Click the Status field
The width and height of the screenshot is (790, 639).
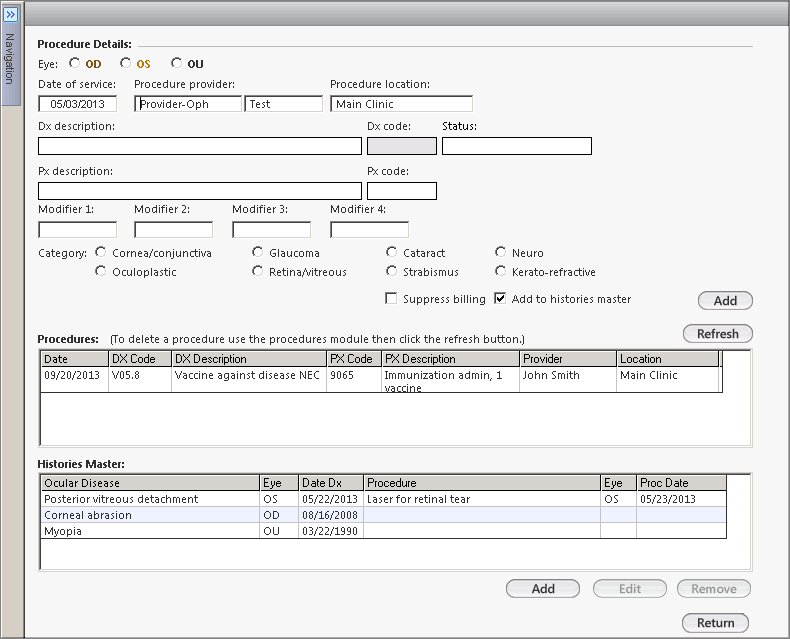click(517, 146)
